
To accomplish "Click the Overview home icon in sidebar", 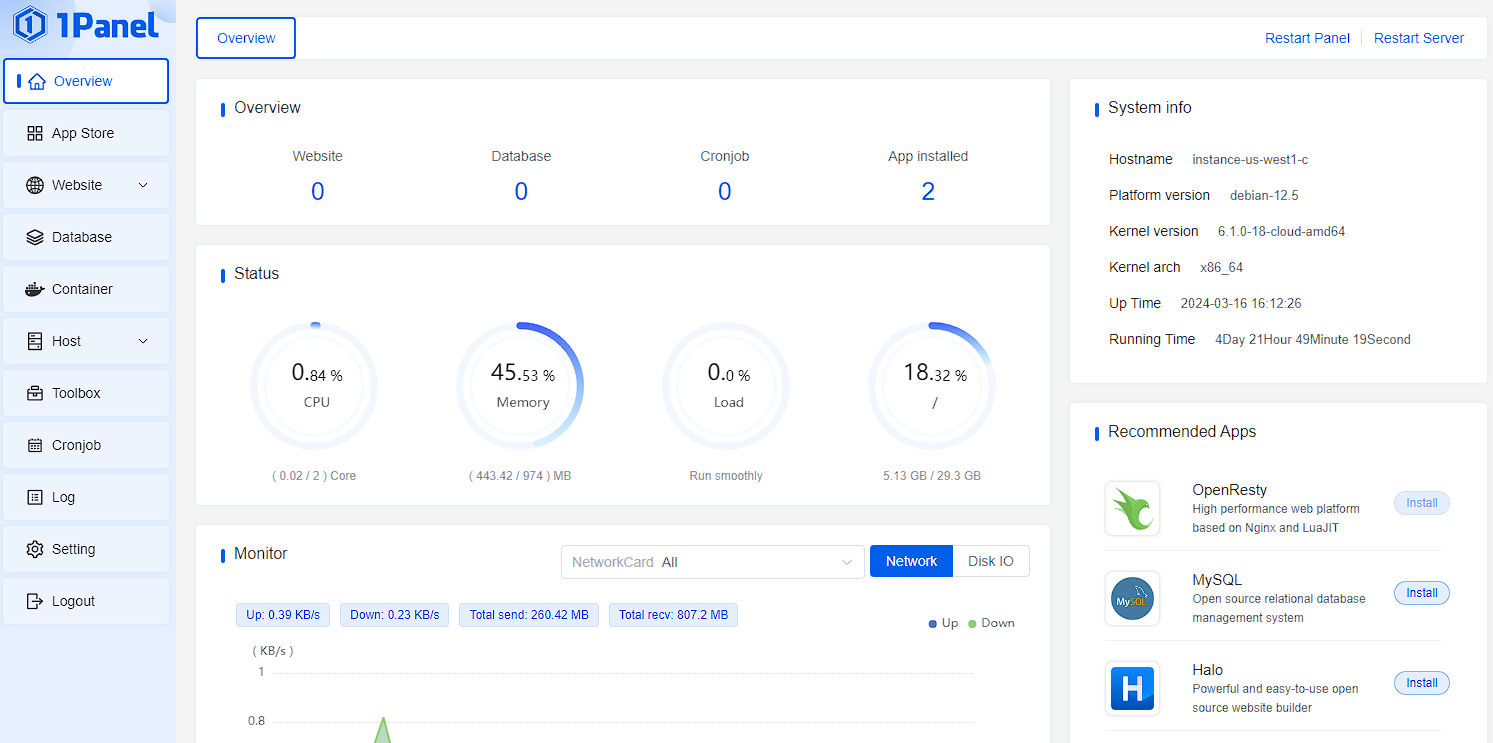I will tap(37, 81).
